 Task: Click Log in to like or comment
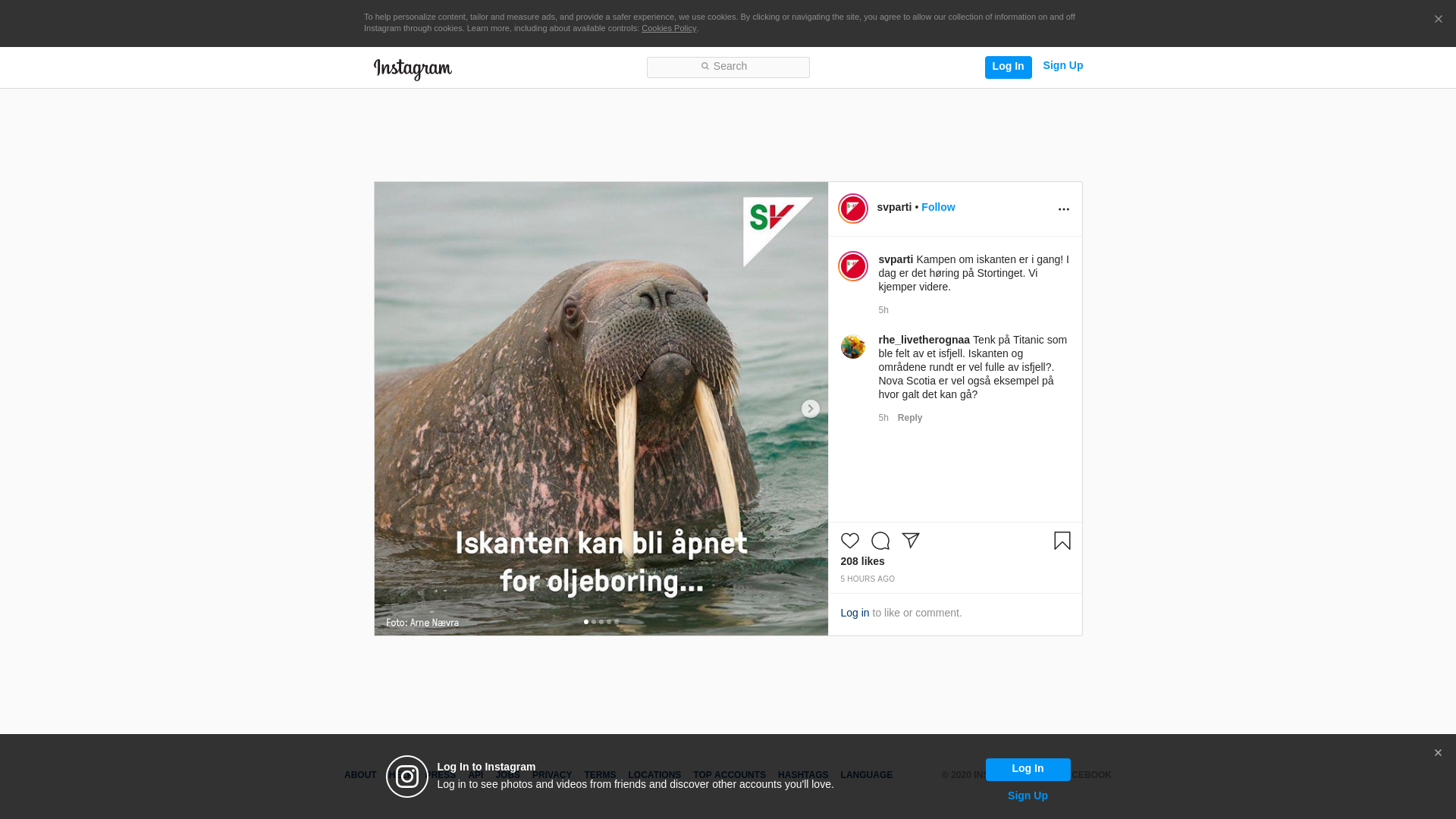(855, 613)
